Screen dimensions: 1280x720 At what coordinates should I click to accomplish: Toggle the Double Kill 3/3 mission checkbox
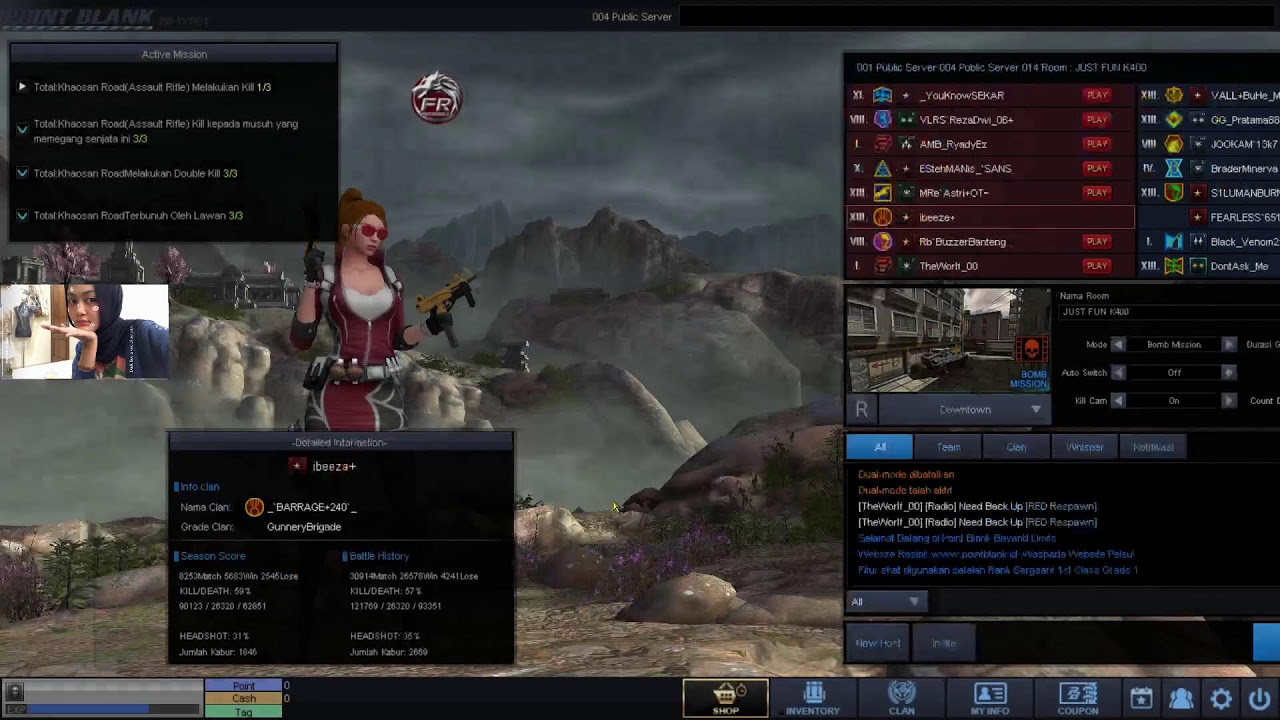pos(22,173)
